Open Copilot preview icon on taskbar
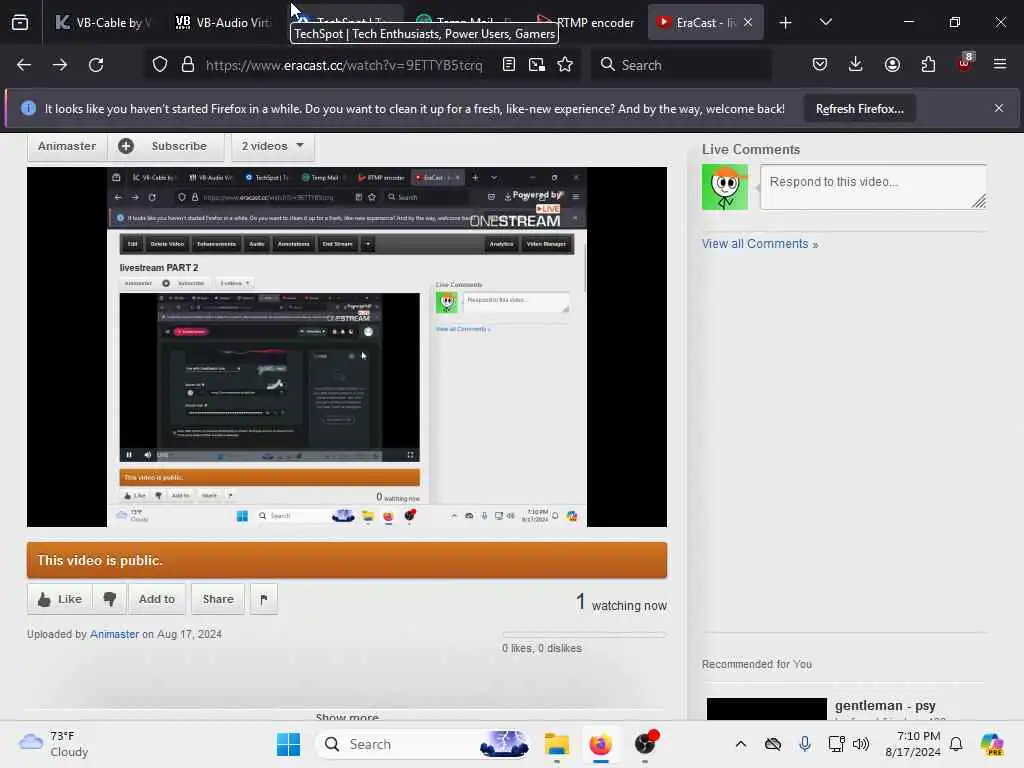 pyautogui.click(x=992, y=744)
